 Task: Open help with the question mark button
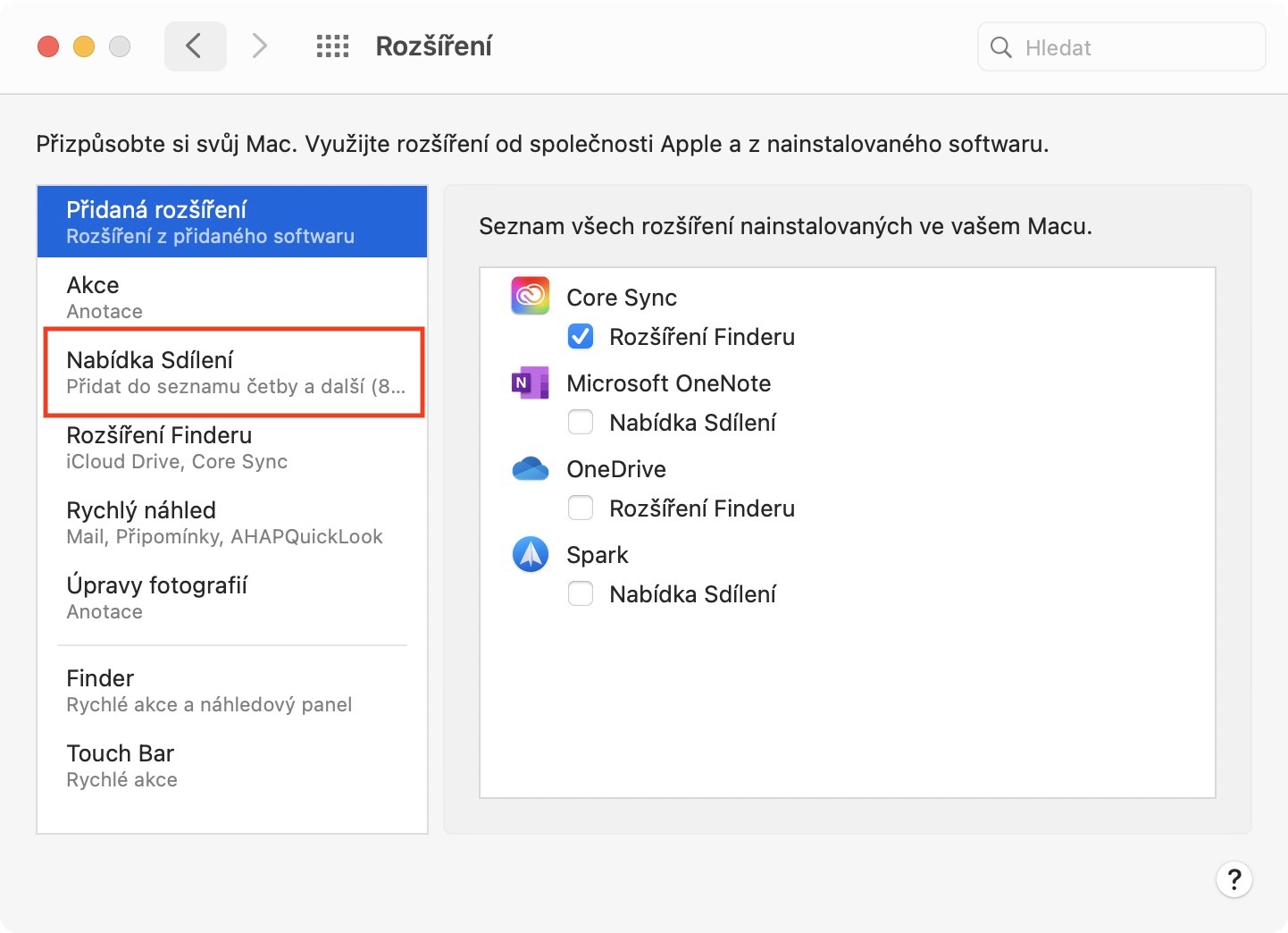tap(1234, 879)
